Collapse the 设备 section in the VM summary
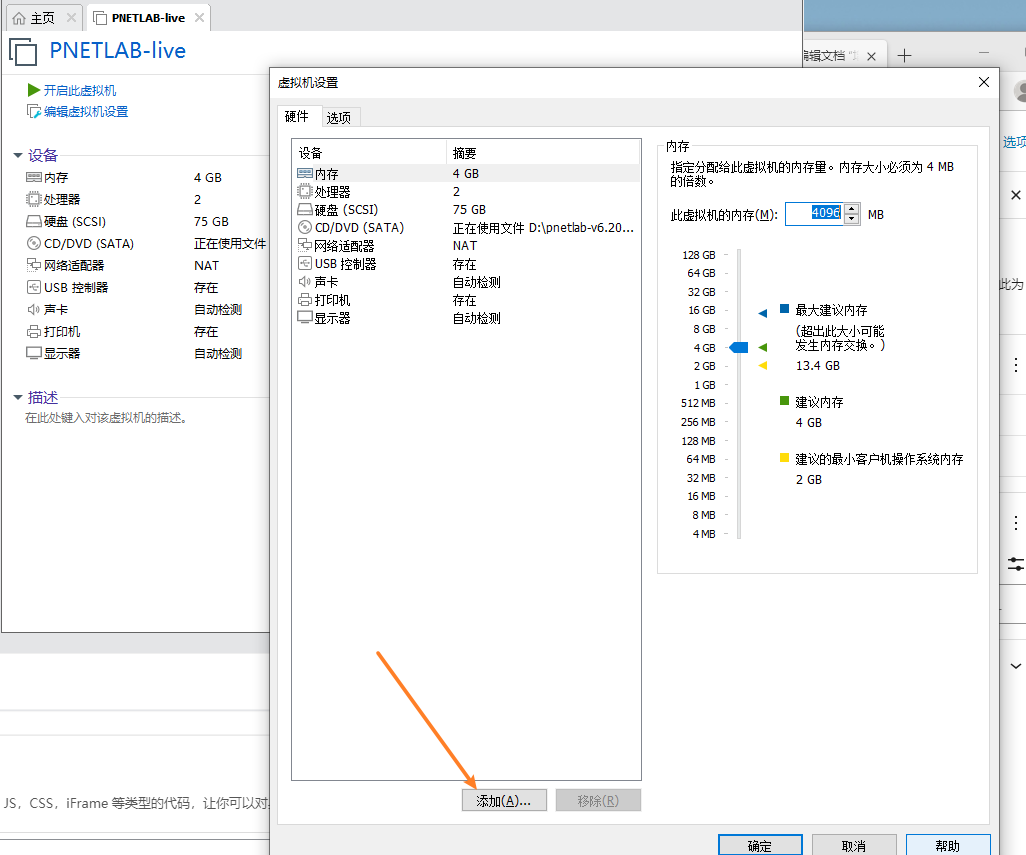1026x855 pixels. 17,155
